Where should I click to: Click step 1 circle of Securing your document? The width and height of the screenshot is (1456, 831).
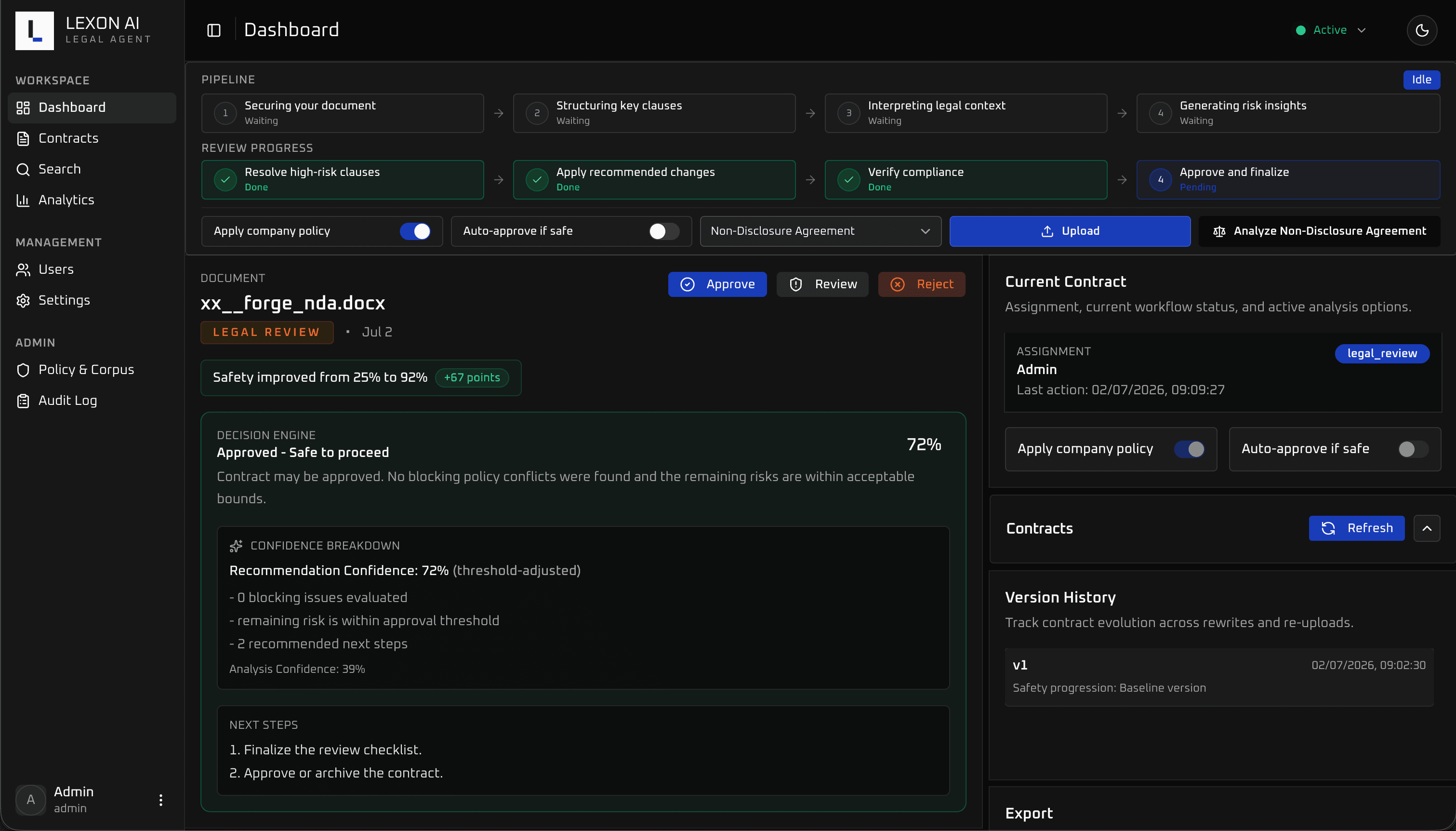(225, 113)
